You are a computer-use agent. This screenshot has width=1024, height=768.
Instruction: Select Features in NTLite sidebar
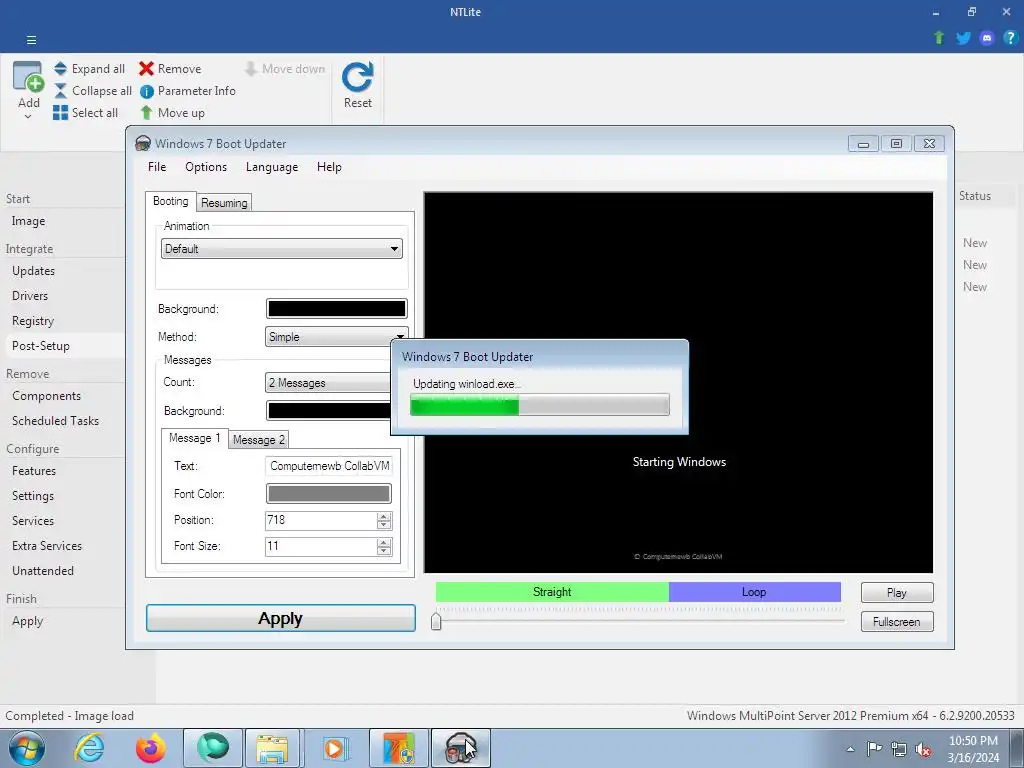(x=34, y=471)
